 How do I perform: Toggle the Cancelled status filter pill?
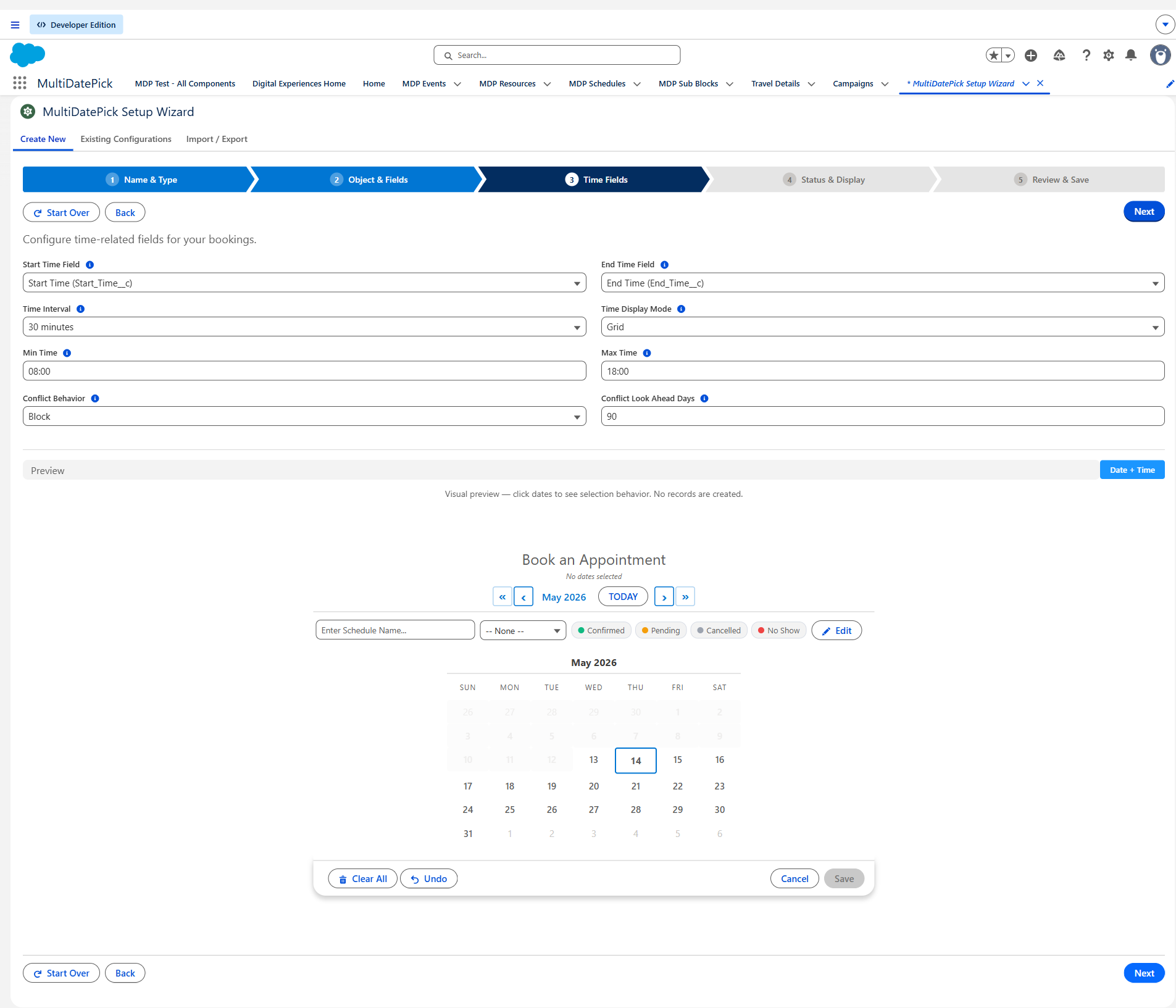point(719,630)
